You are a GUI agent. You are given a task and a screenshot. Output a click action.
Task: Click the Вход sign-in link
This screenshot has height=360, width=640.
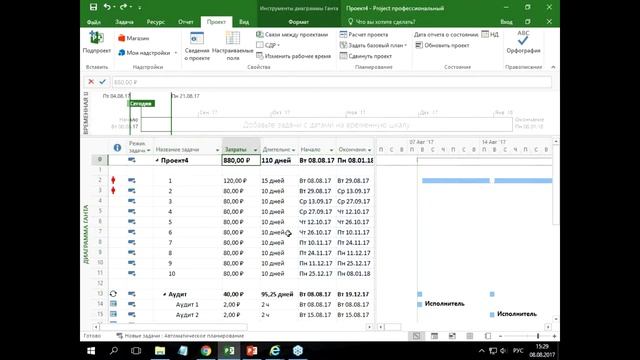click(506, 22)
